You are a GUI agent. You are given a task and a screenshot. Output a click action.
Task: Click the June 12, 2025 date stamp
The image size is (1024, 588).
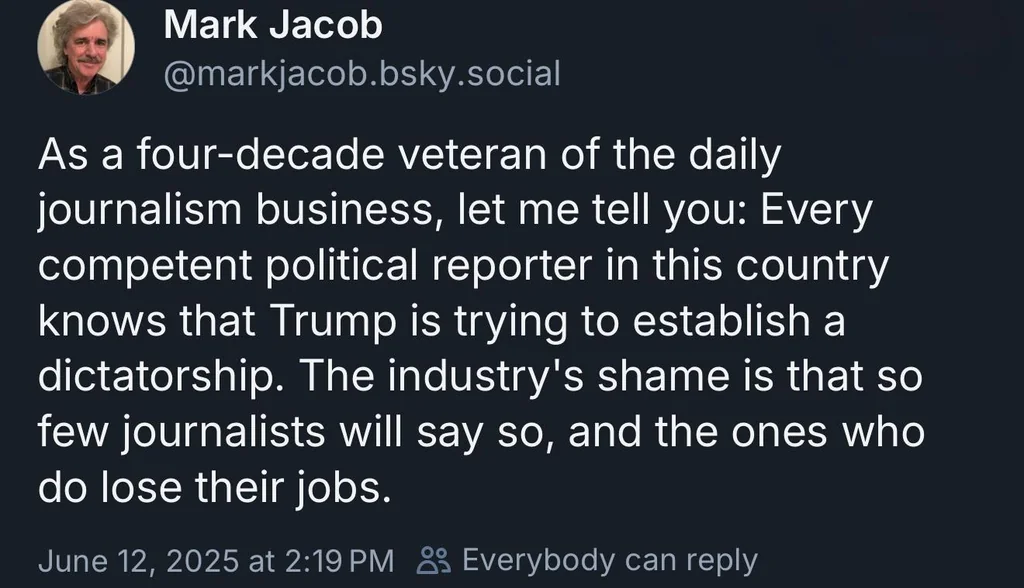138,561
